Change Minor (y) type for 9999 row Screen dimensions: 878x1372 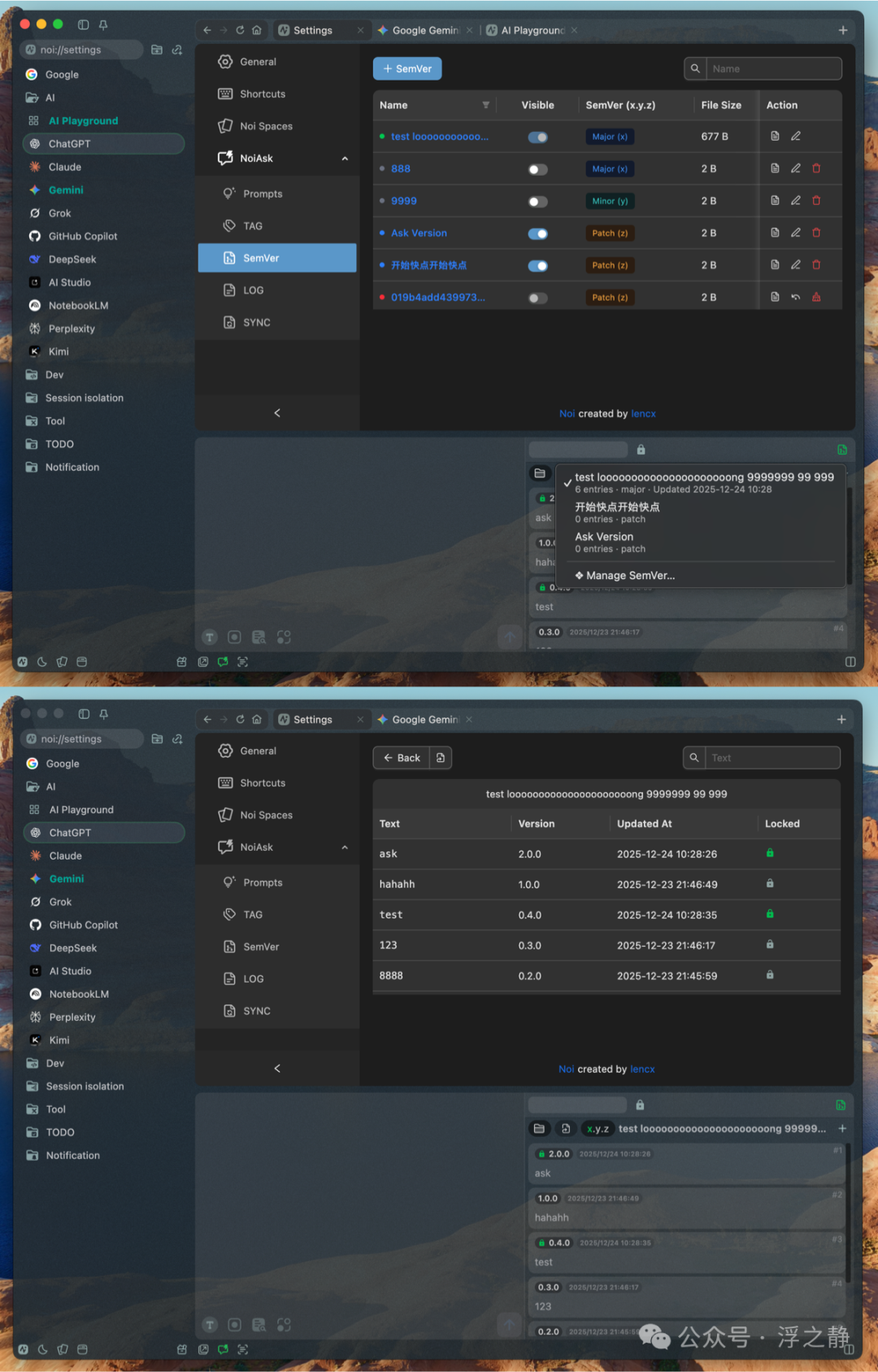(610, 201)
